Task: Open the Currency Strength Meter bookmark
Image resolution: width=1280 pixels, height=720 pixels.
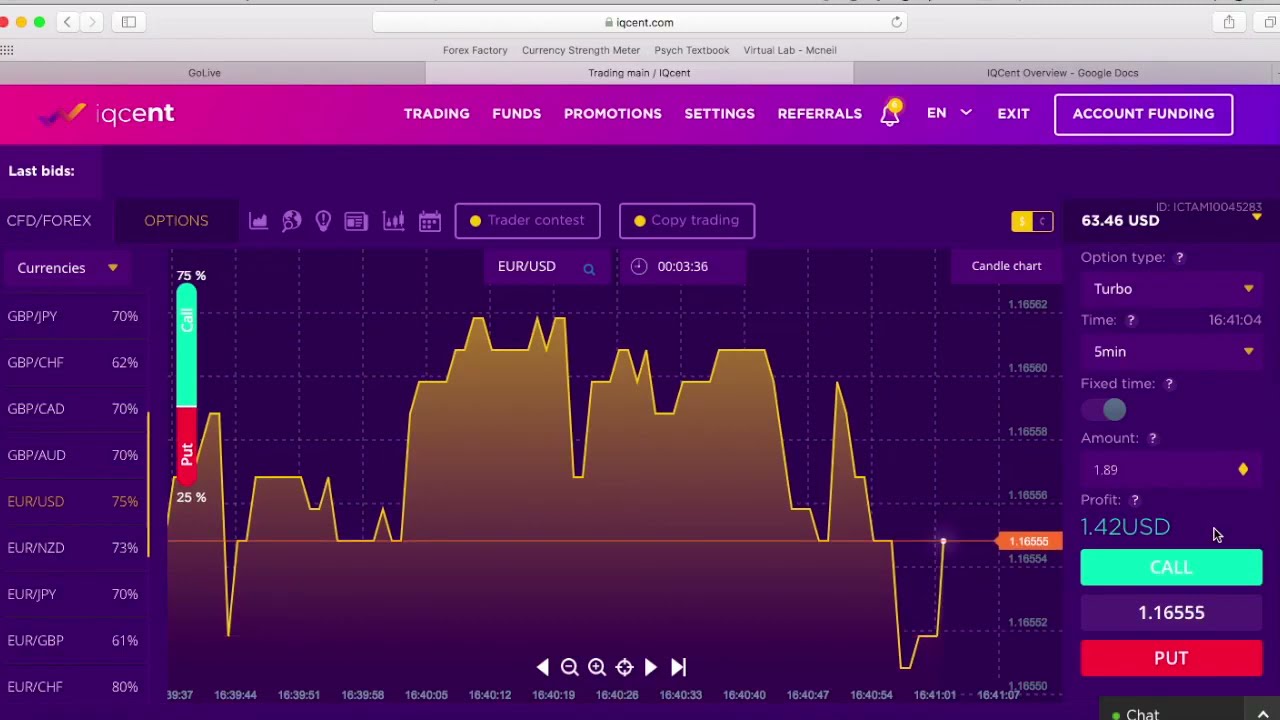Action: click(581, 50)
